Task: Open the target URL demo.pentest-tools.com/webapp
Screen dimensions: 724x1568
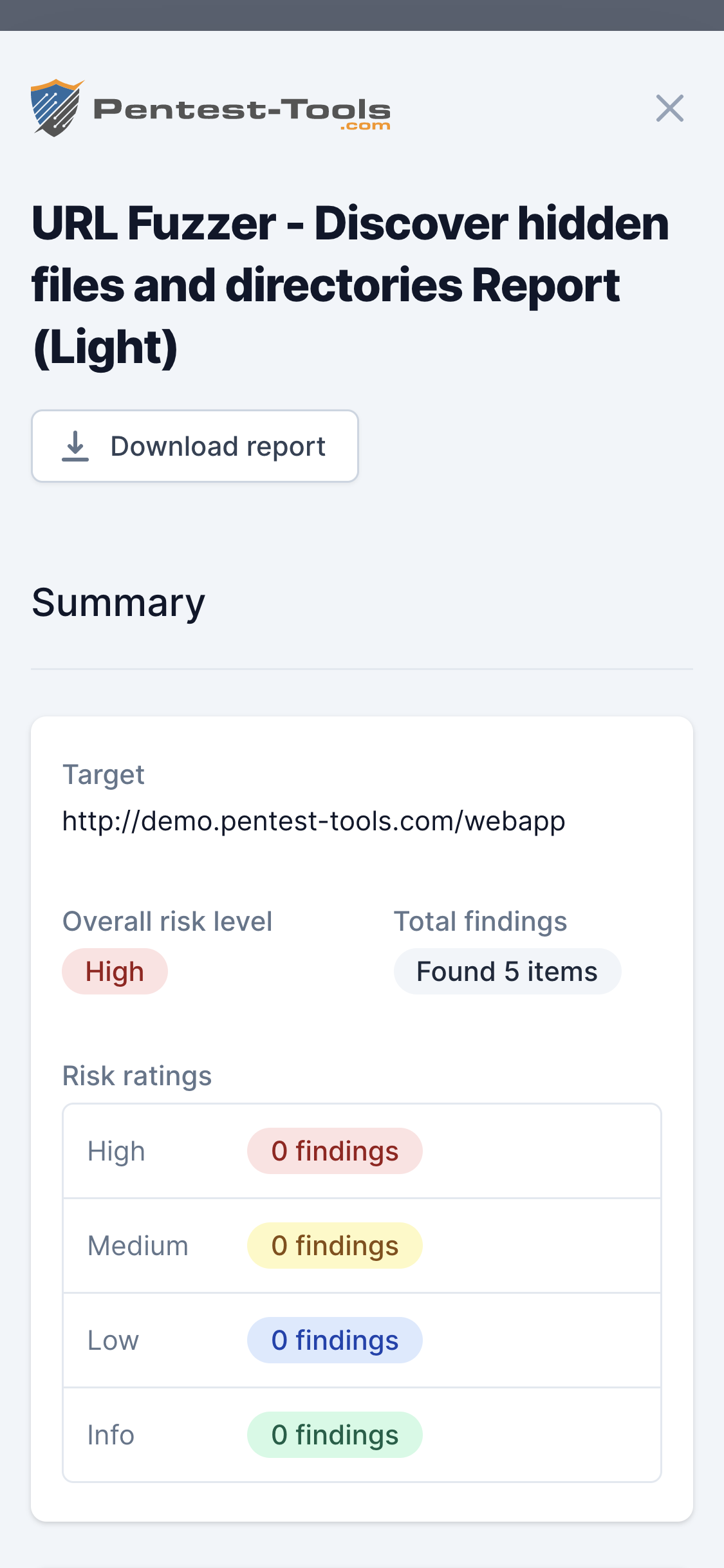Action: pyautogui.click(x=313, y=820)
